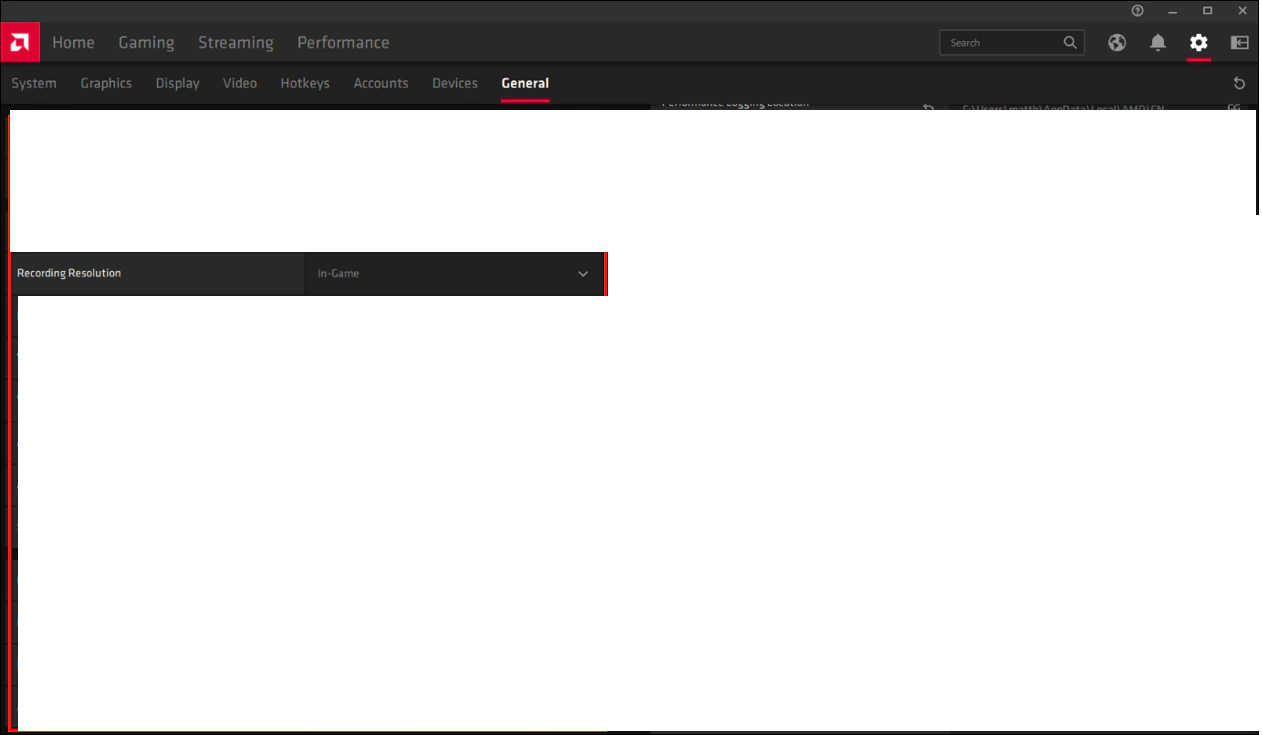The height and width of the screenshot is (735, 1262).
Task: Collapse the app using the panel toggle icon
Action: click(x=1239, y=42)
